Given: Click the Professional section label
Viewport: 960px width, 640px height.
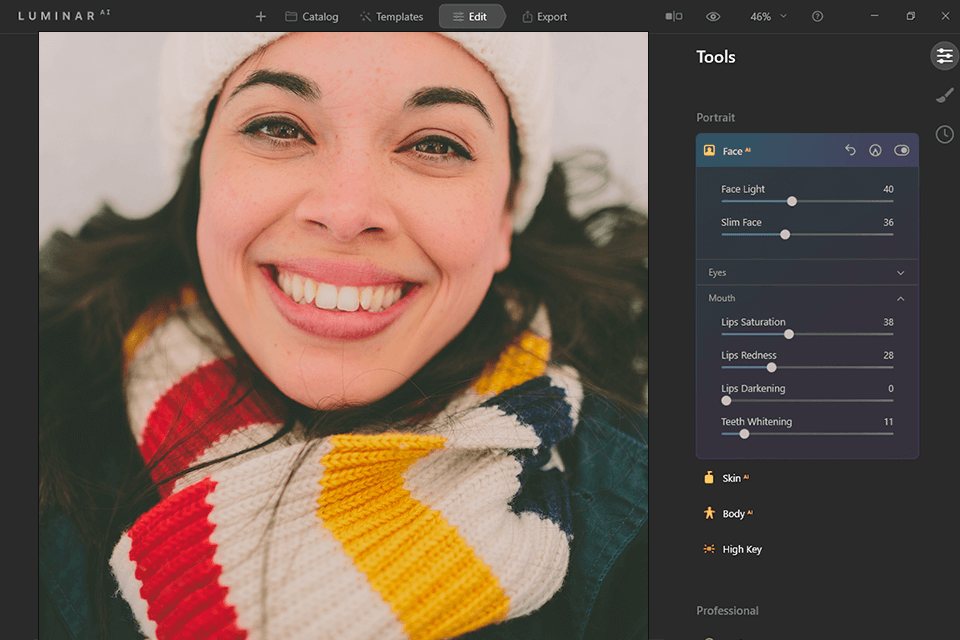Looking at the screenshot, I should coord(727,611).
